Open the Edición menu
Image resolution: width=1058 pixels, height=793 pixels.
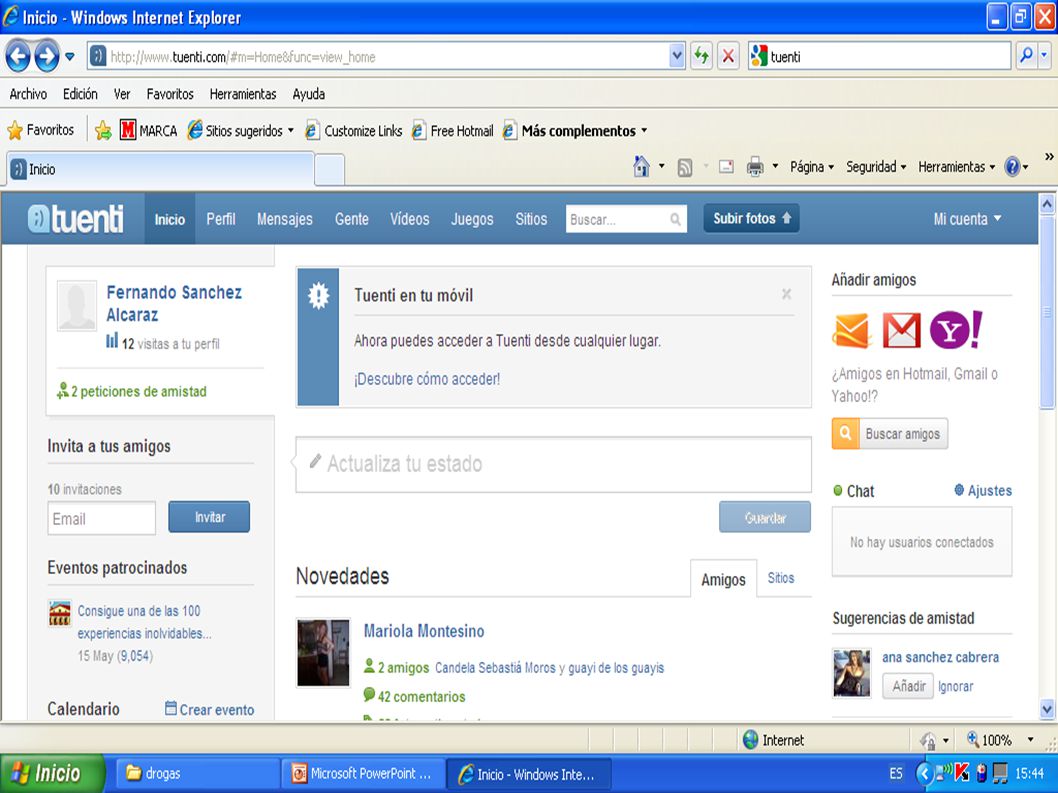click(x=80, y=94)
